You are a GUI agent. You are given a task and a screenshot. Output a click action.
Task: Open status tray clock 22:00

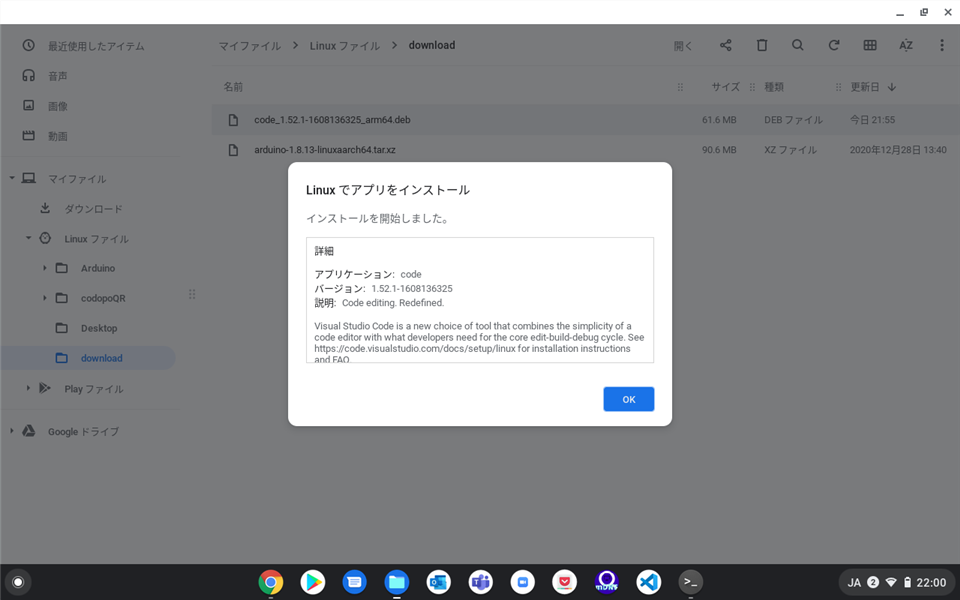931,582
